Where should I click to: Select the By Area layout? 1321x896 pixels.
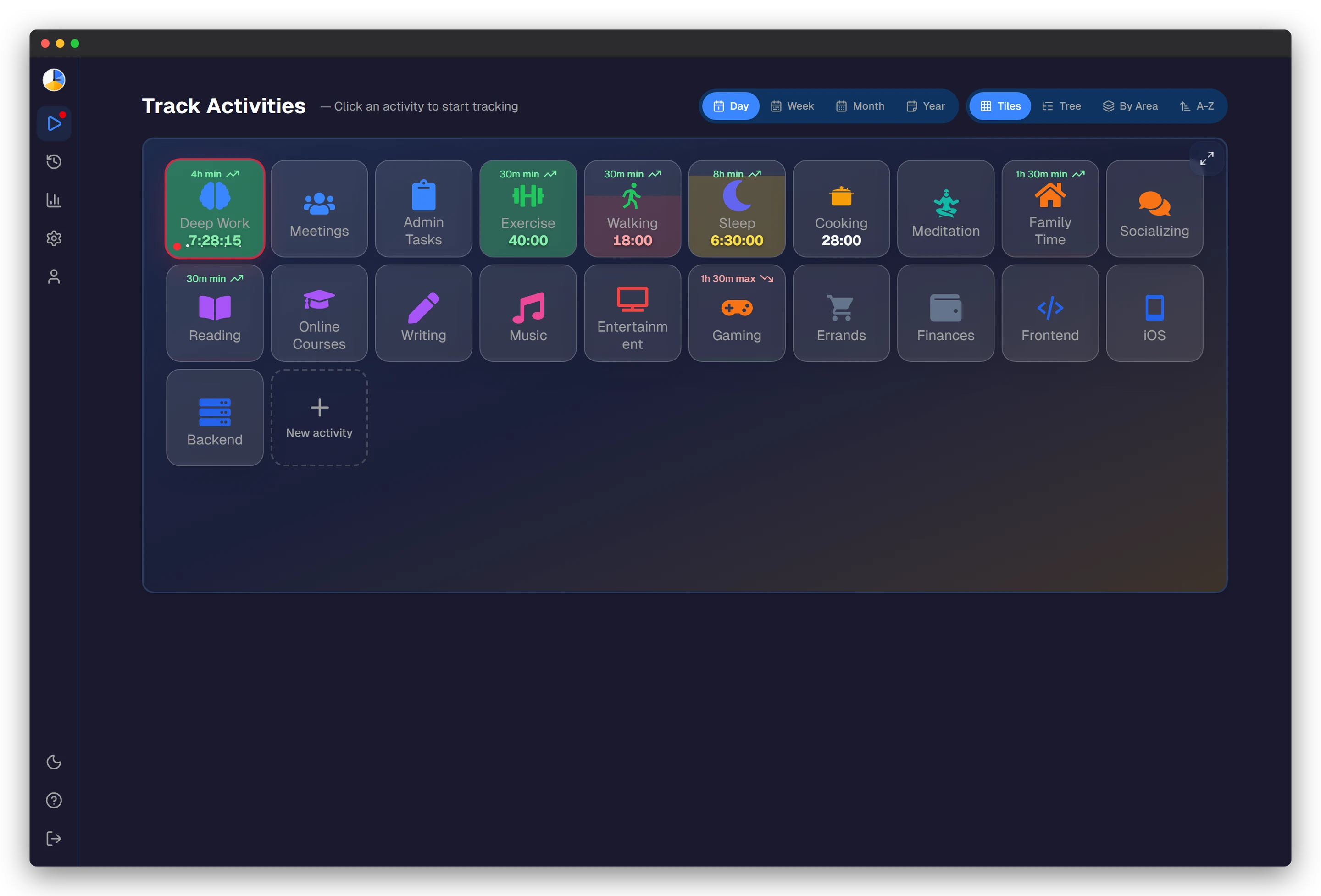pyautogui.click(x=1130, y=106)
